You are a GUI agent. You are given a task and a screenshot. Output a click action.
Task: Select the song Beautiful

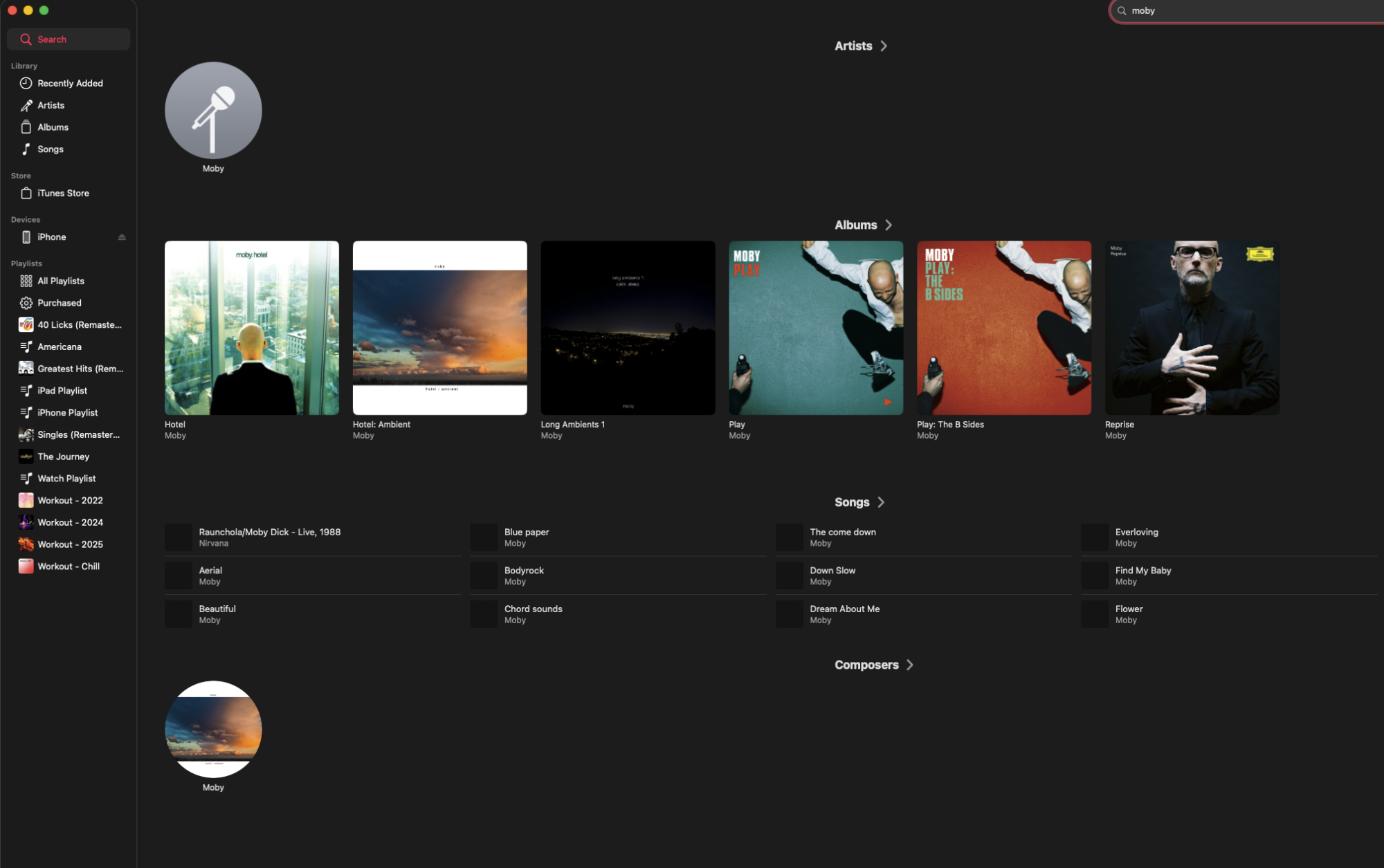(x=313, y=614)
